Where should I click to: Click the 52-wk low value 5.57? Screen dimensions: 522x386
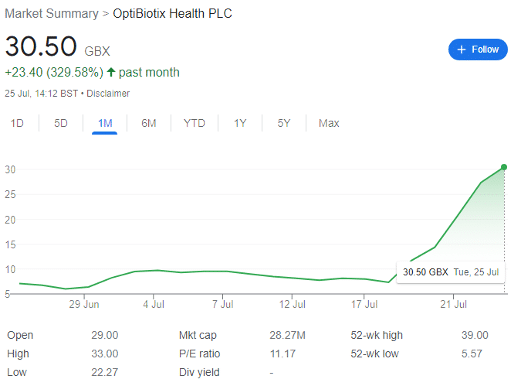tap(472, 354)
